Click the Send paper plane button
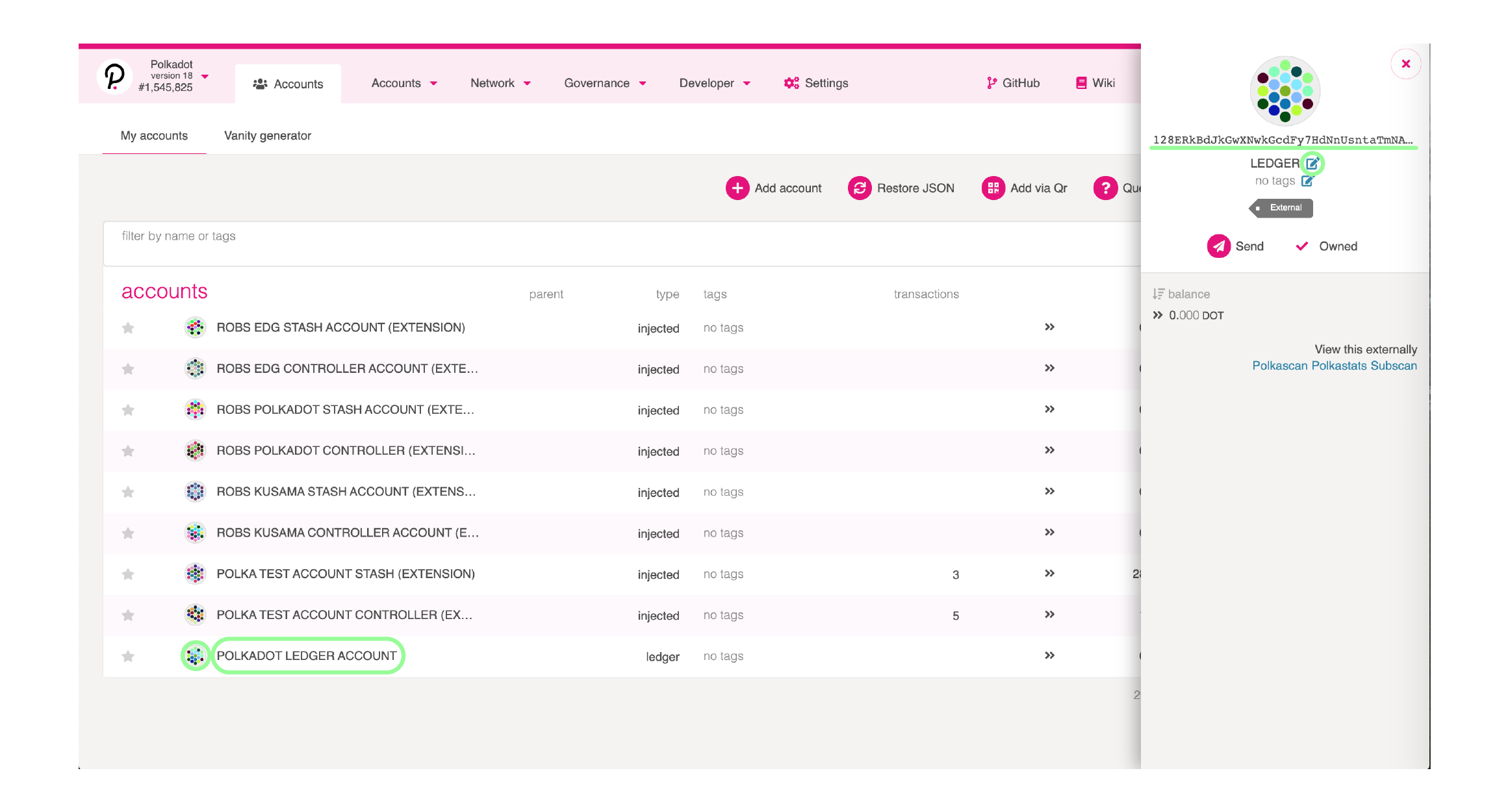1510x812 pixels. [x=1218, y=246]
